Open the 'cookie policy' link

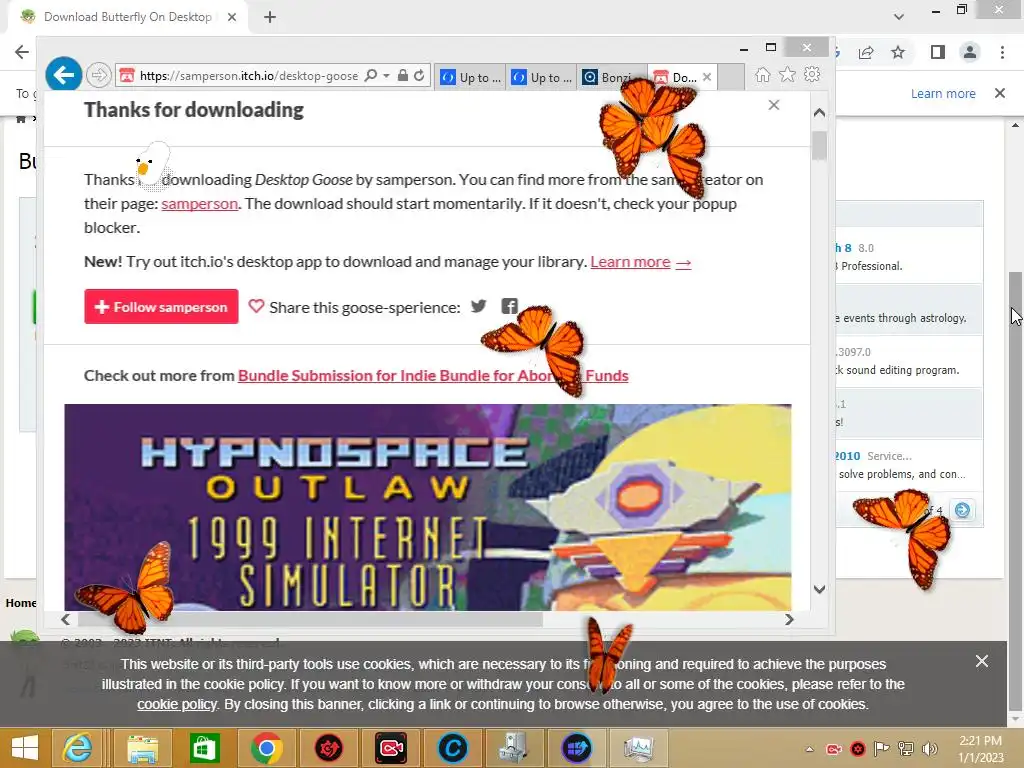176,705
